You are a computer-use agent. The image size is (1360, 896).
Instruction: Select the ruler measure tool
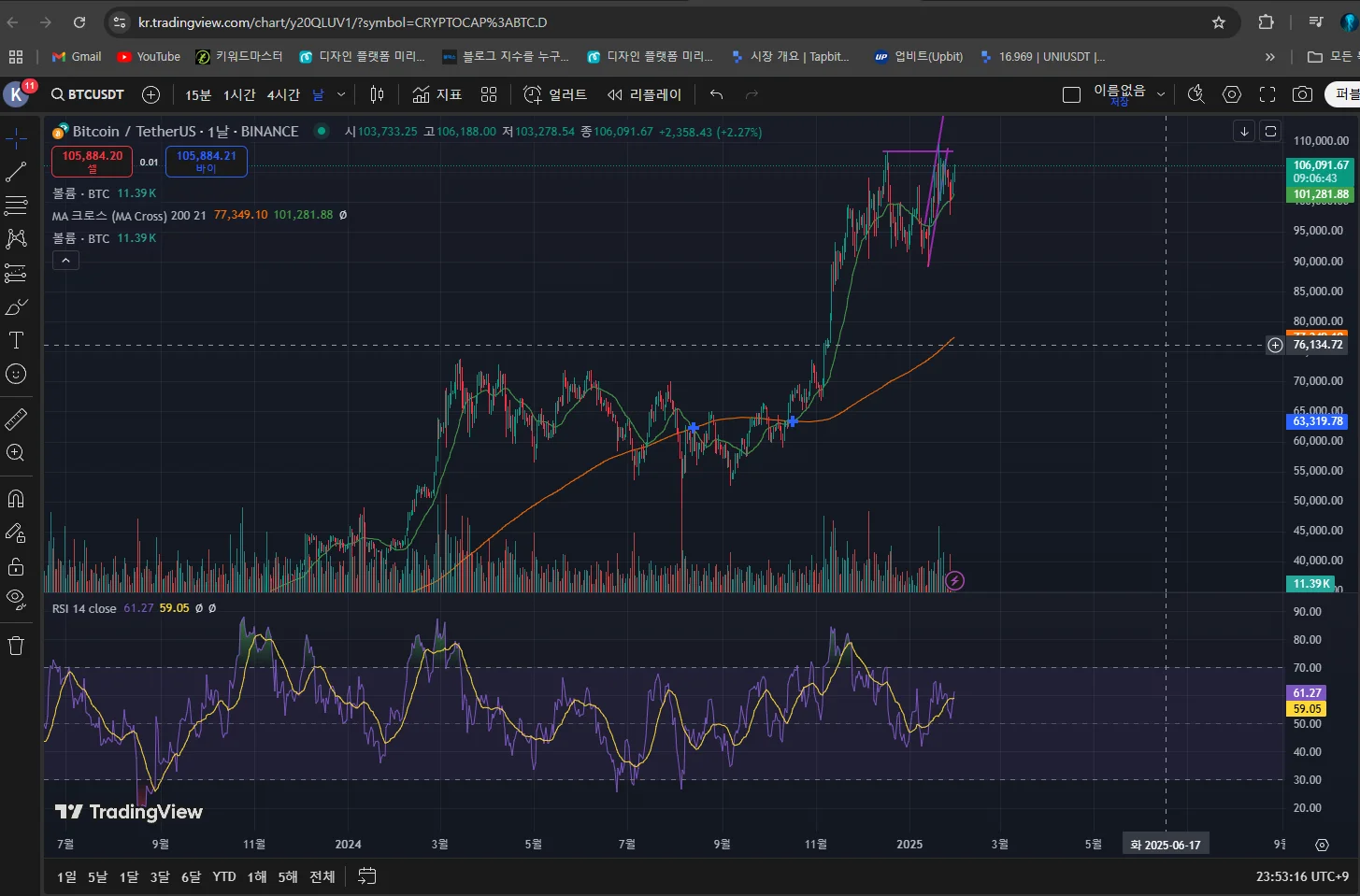16,420
